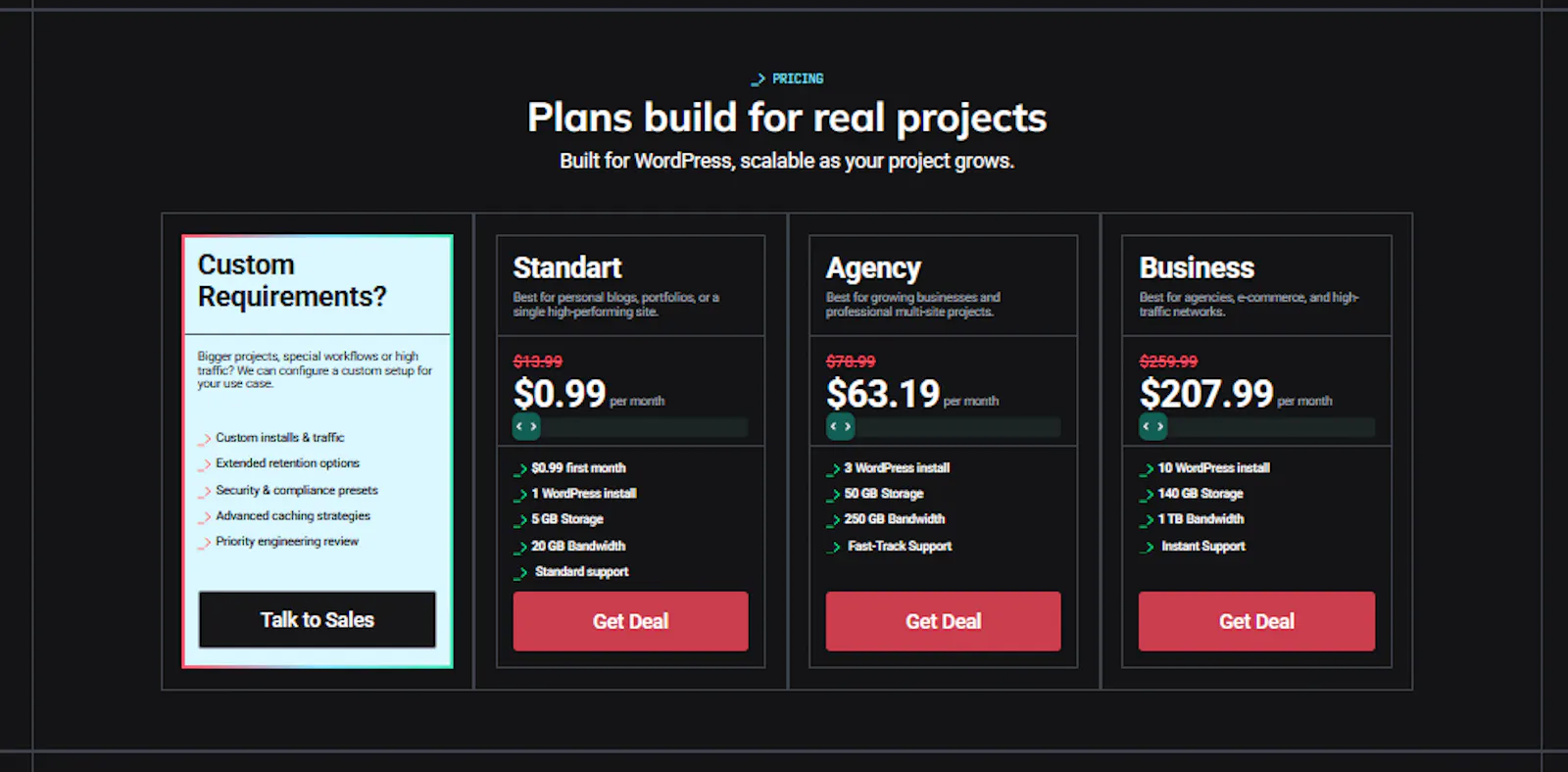Click the Standart plan slider track
1568x772 pixels.
pyautogui.click(x=630, y=427)
